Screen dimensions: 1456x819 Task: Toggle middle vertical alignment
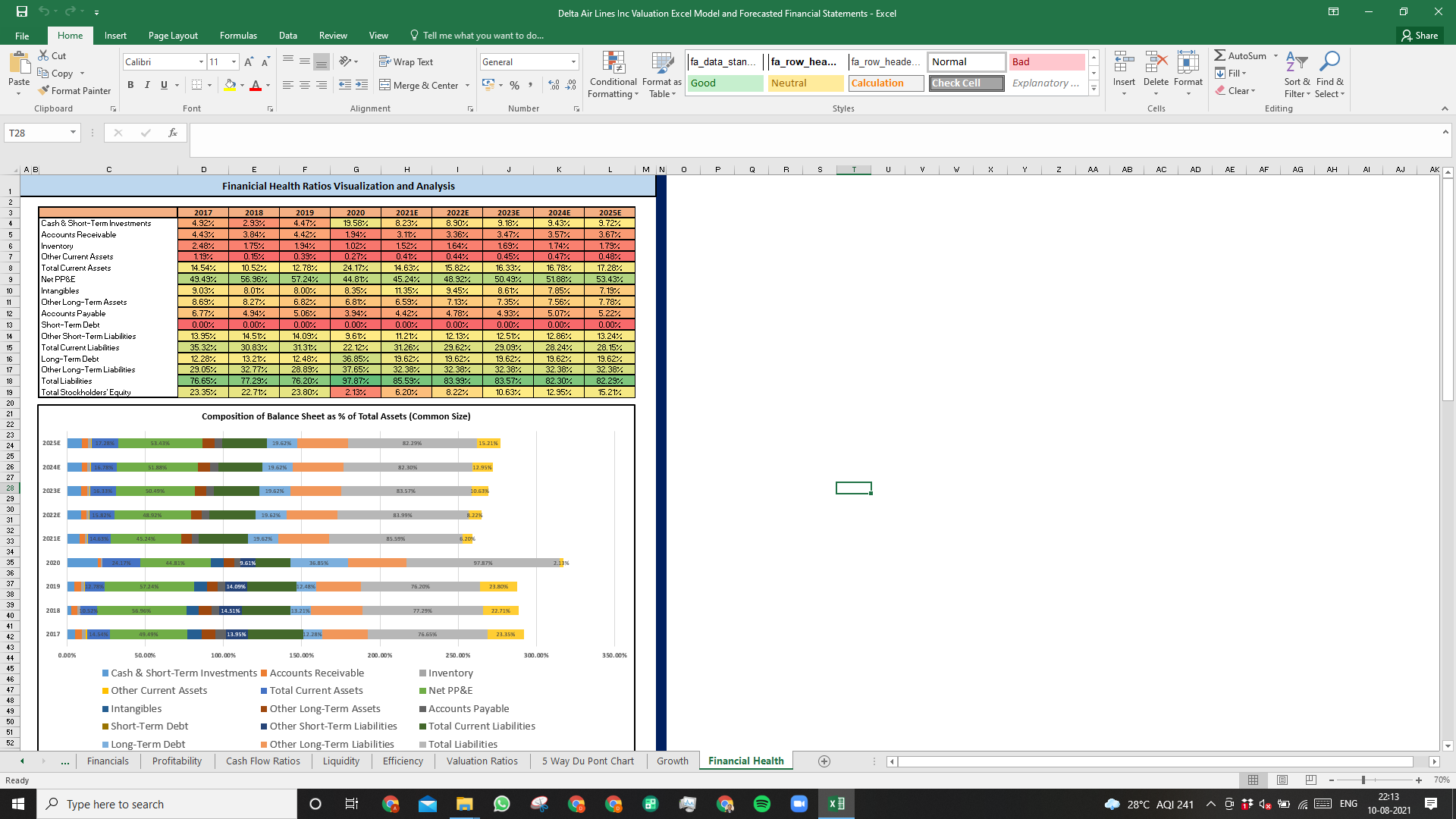point(305,61)
